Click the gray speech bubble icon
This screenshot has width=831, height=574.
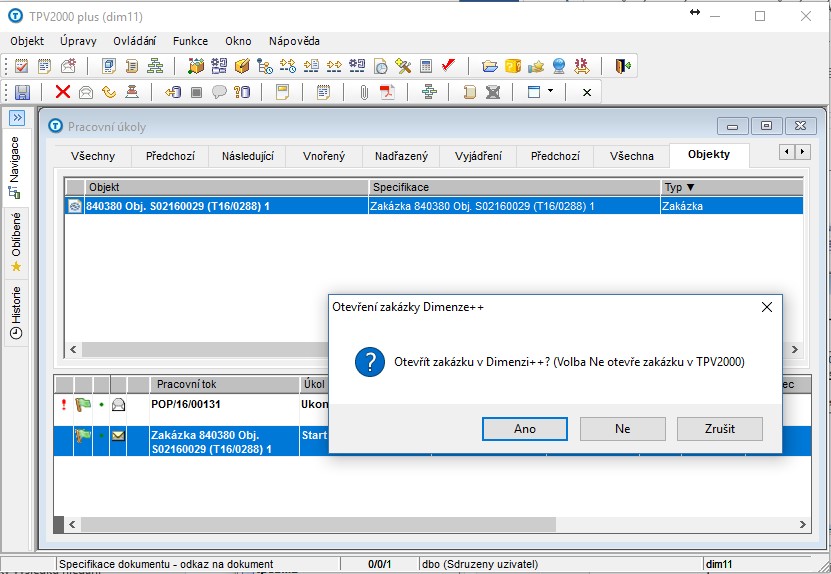pos(219,92)
